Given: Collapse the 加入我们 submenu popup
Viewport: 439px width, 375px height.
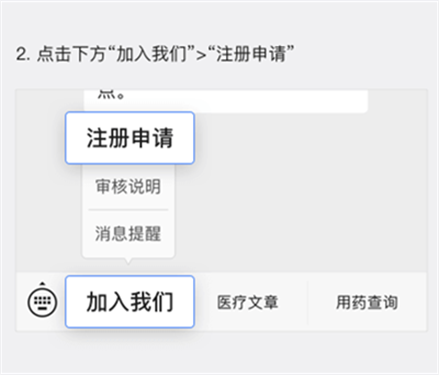Looking at the screenshot, I should click(130, 302).
